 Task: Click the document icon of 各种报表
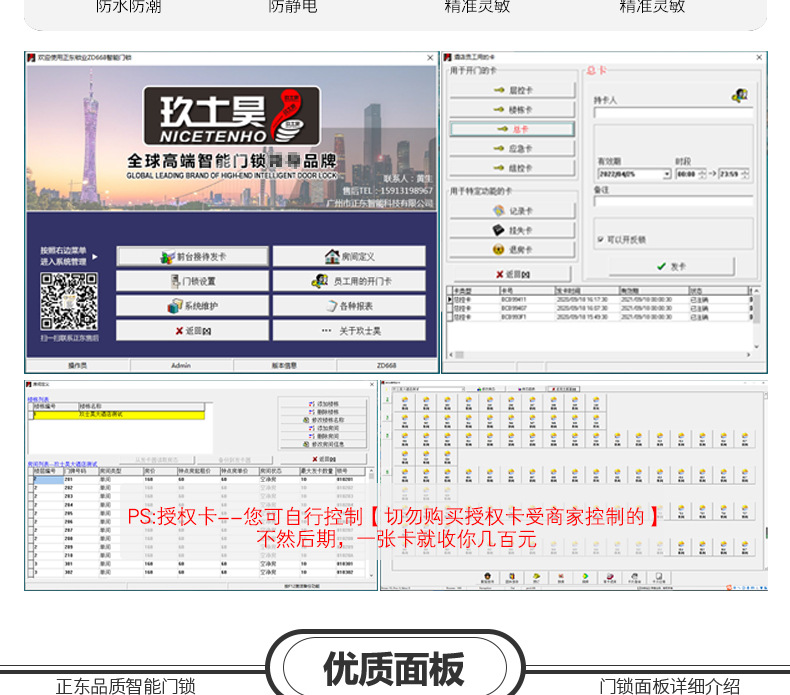click(x=331, y=306)
